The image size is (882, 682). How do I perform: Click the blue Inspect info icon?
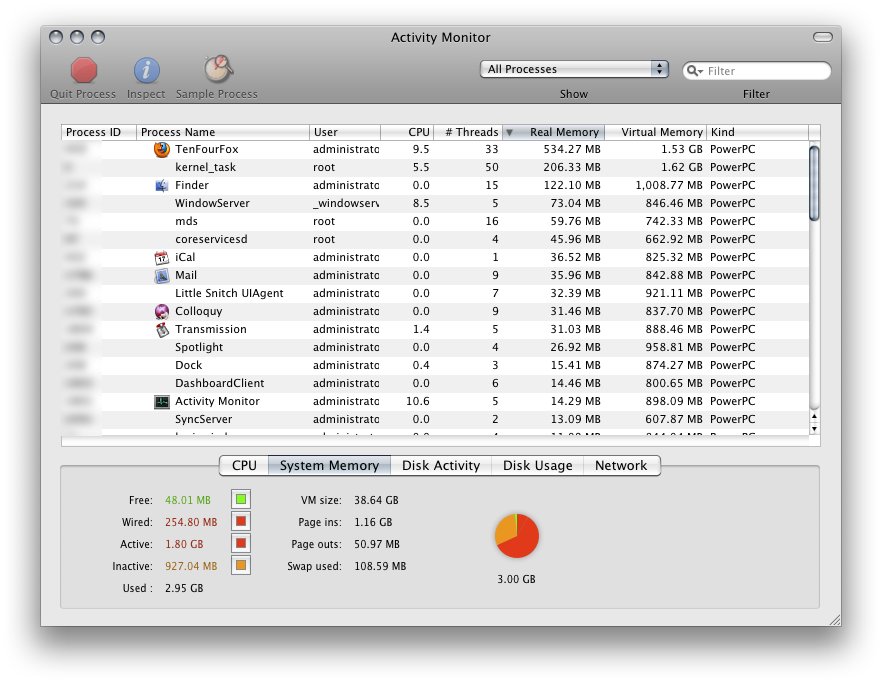coord(146,70)
